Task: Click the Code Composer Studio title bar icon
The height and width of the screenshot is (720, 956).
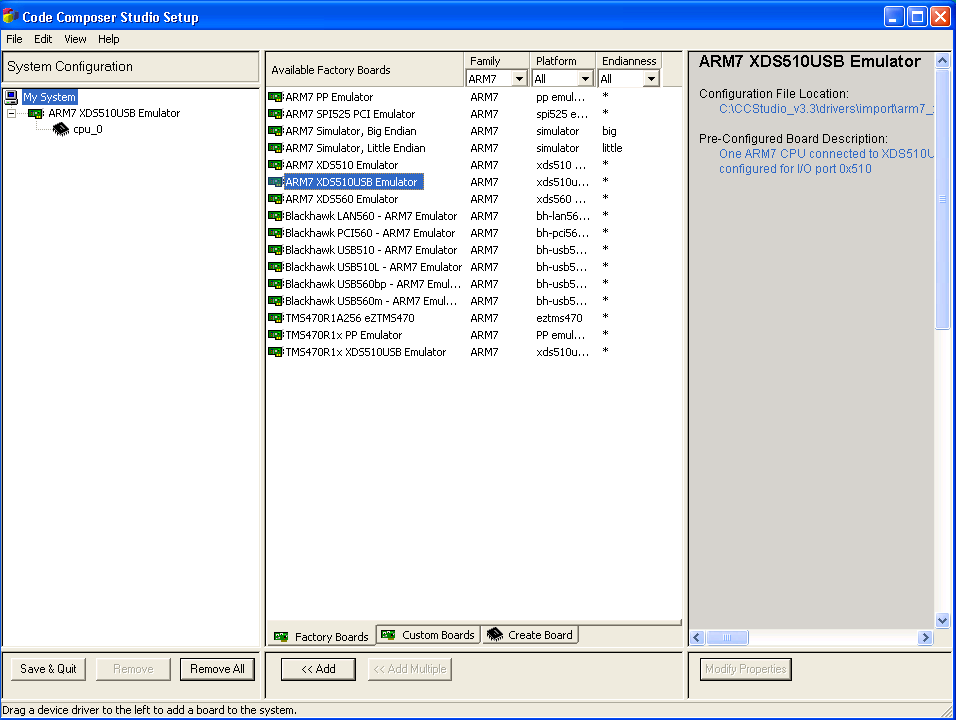Action: pos(10,16)
